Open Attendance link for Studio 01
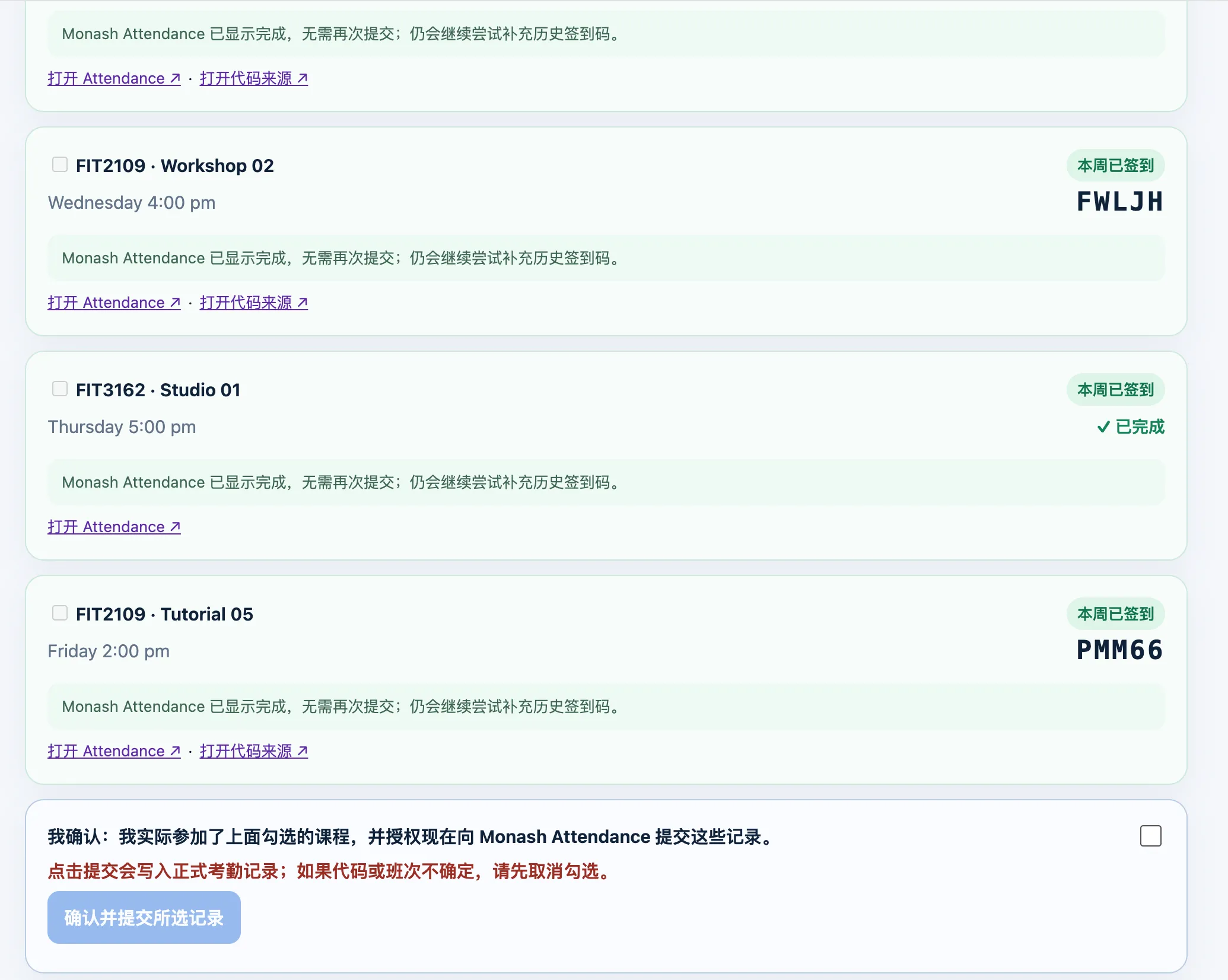 point(114,527)
